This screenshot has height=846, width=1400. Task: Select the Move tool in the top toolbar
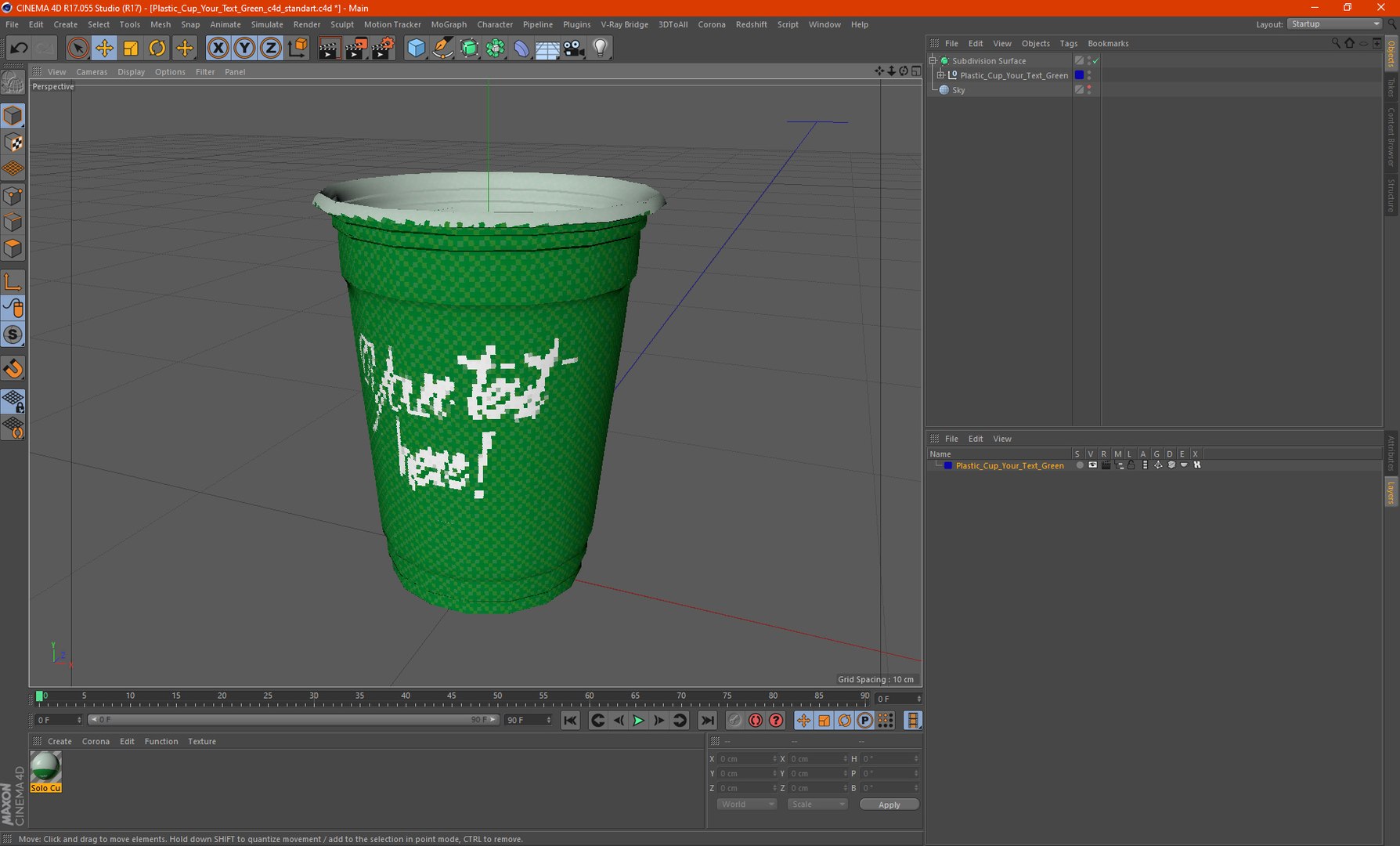pyautogui.click(x=104, y=49)
